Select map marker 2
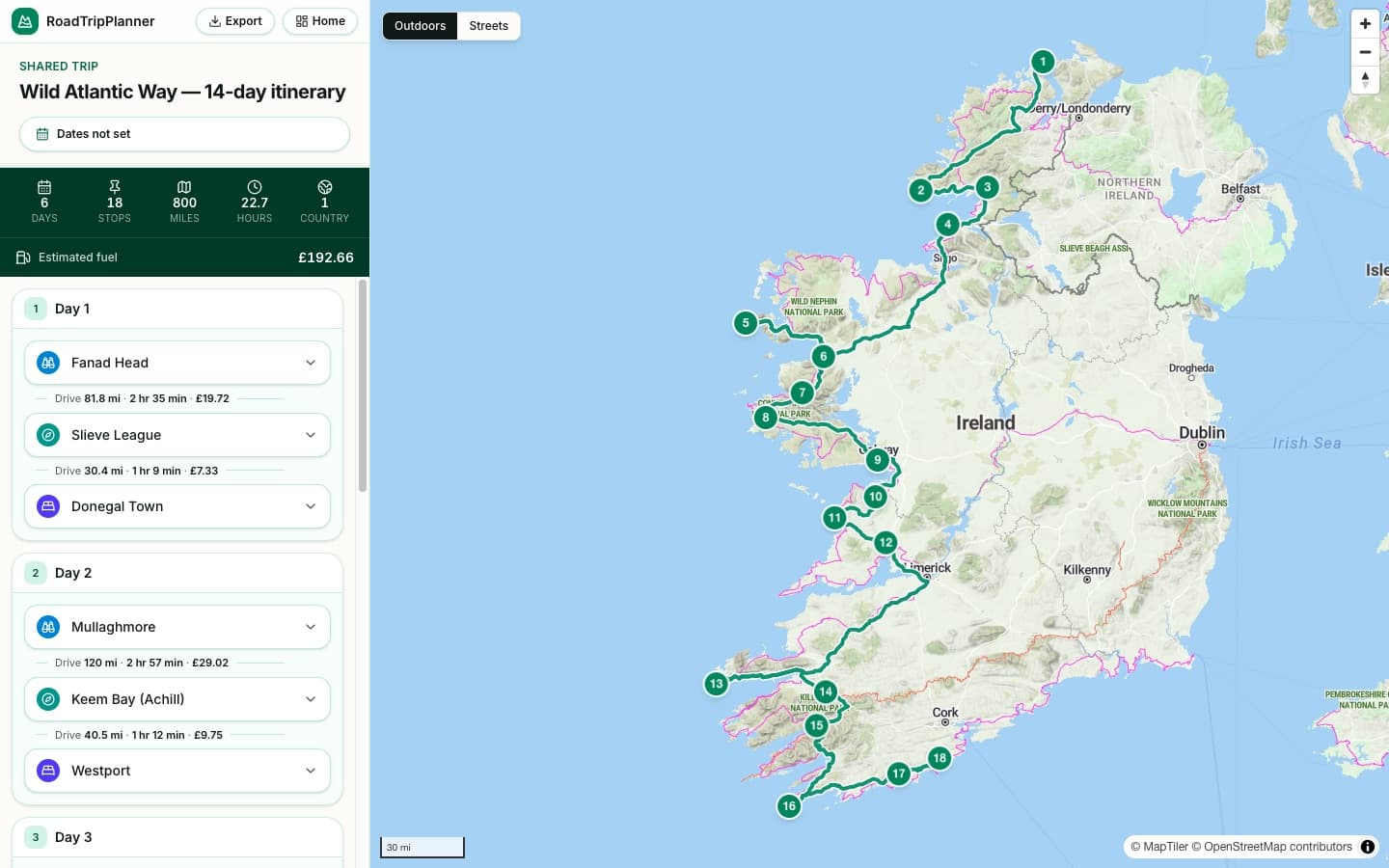Viewport: 1389px width, 868px height. coord(921,190)
